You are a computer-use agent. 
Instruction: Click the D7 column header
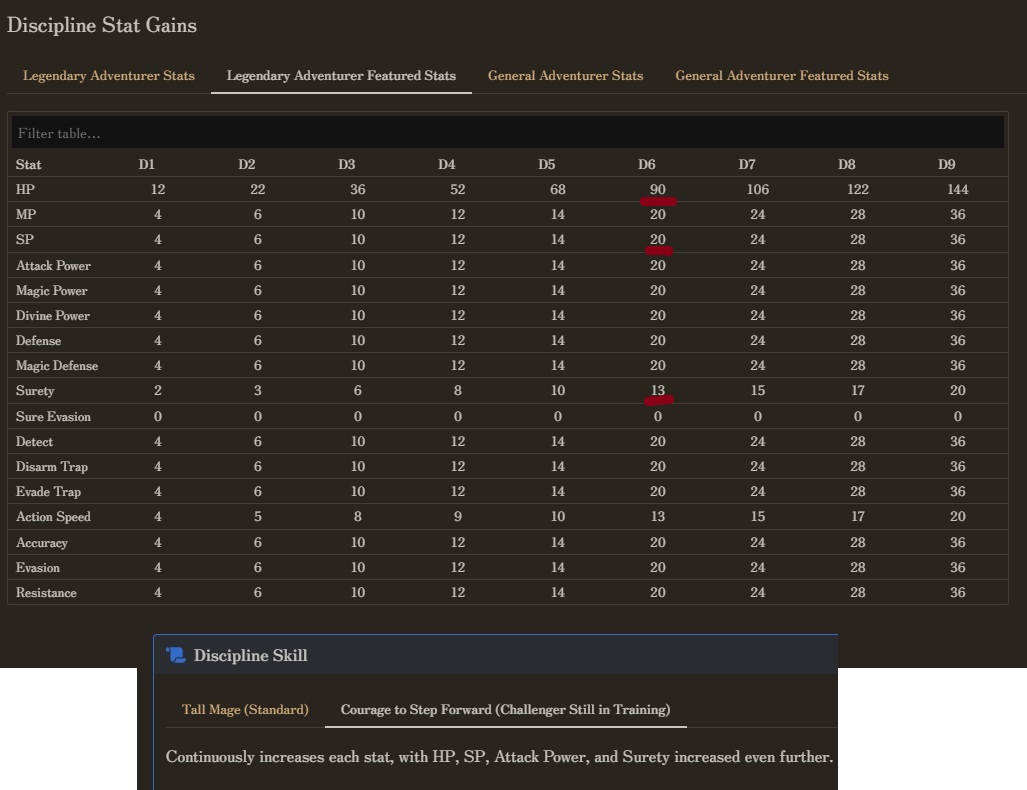747,164
